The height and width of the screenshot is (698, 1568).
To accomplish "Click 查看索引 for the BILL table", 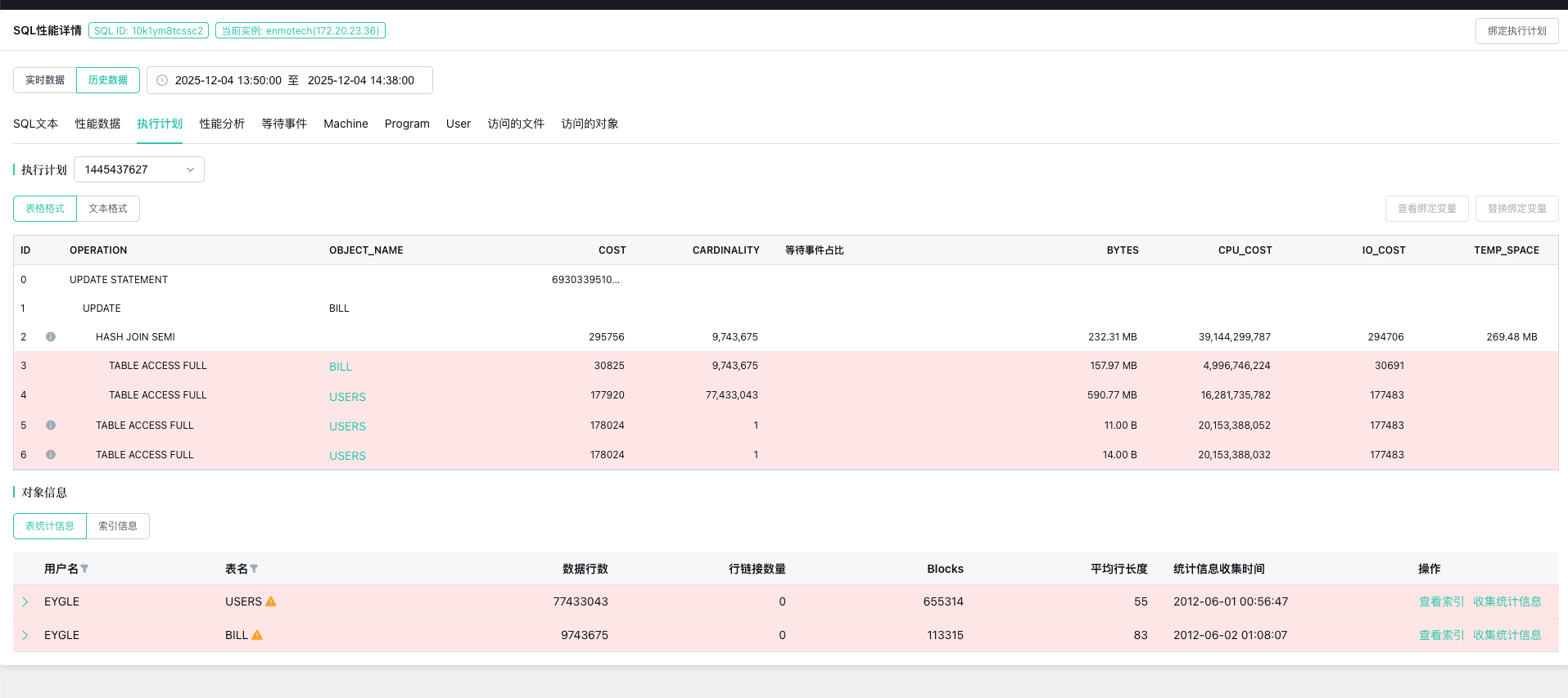I will 1441,635.
